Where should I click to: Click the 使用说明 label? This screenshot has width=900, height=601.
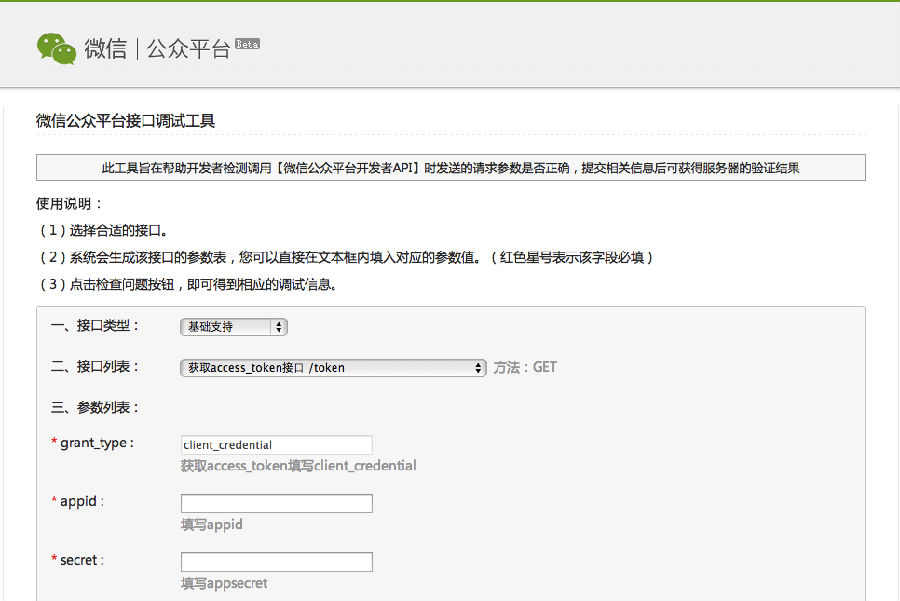[69, 204]
